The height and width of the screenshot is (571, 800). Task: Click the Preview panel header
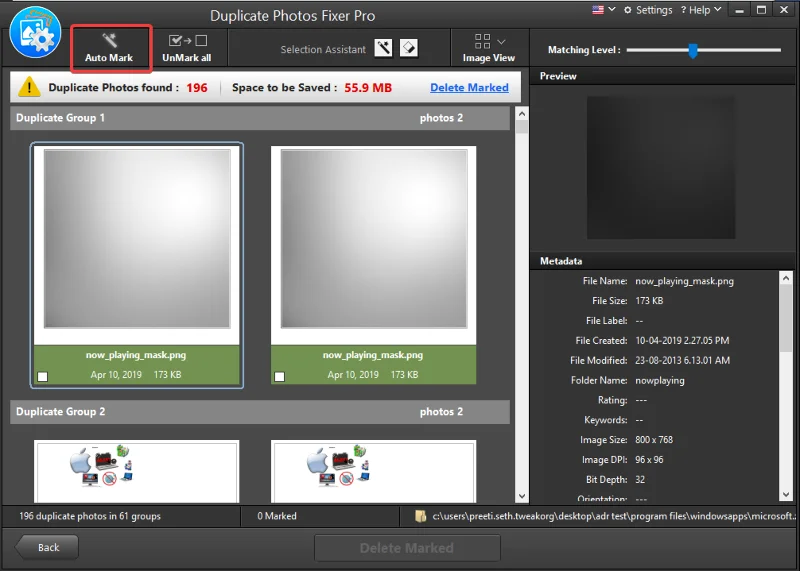pyautogui.click(x=662, y=76)
